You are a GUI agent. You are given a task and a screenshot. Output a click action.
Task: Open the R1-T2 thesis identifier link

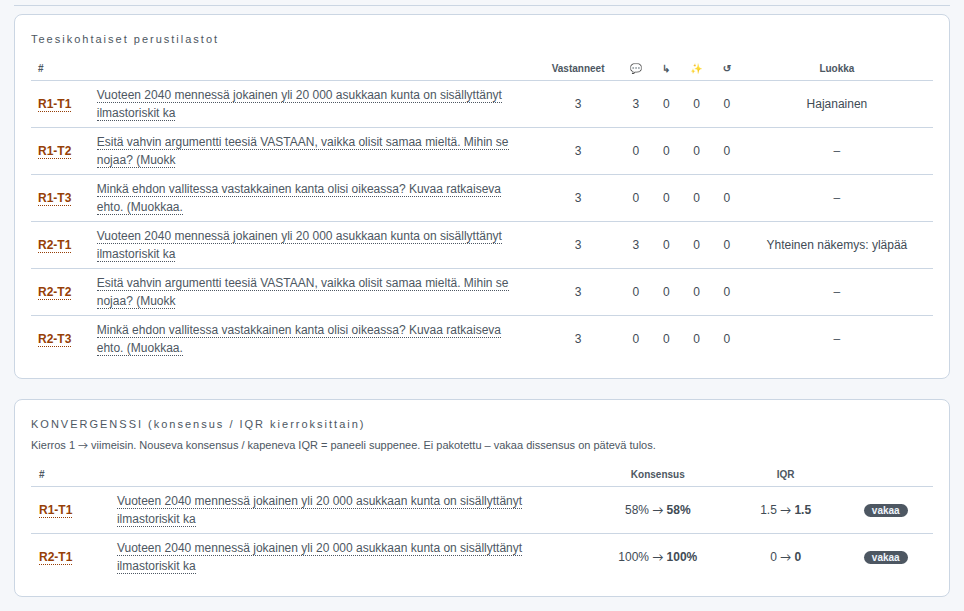(55, 151)
